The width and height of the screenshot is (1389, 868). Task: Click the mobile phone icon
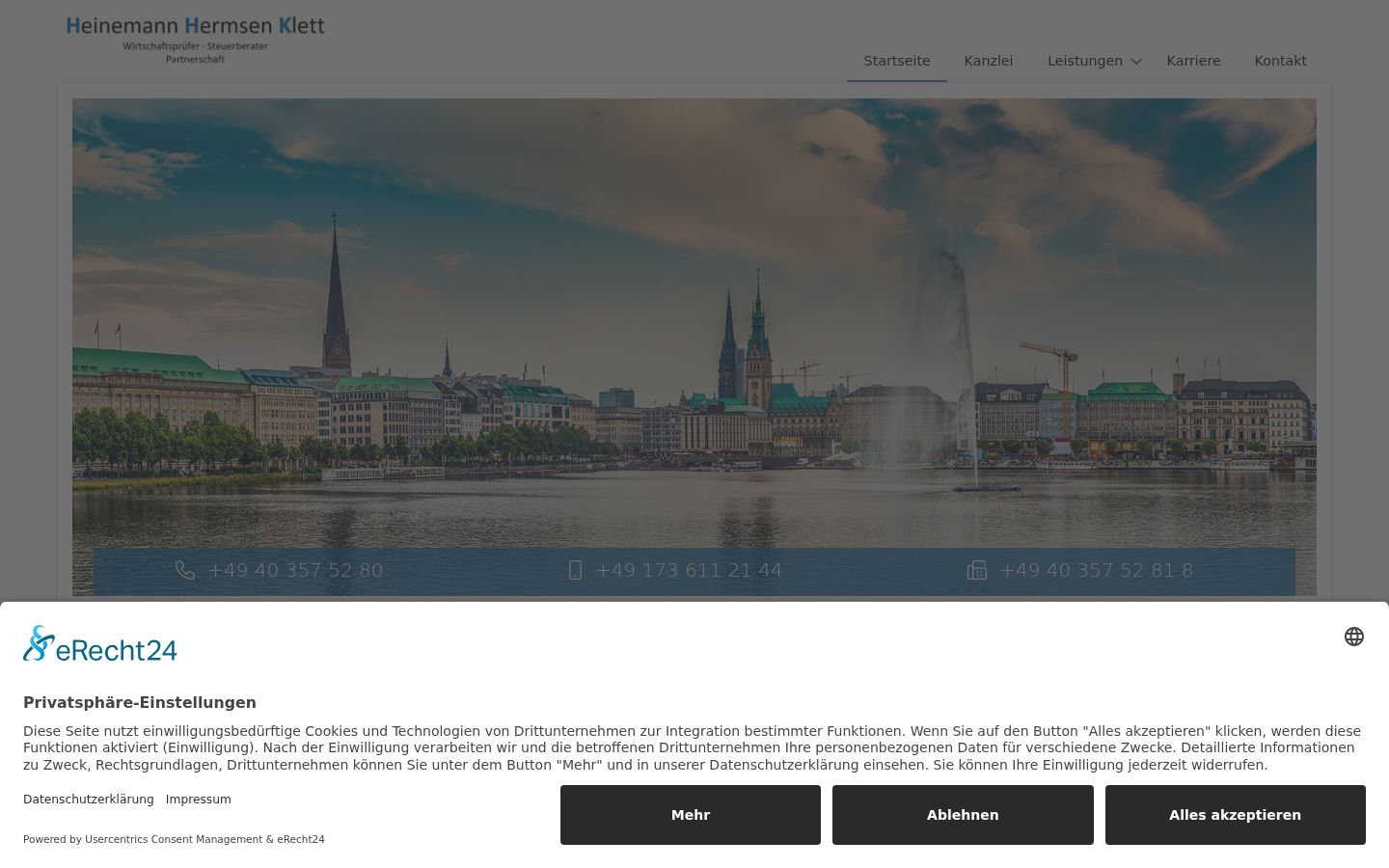pos(575,570)
